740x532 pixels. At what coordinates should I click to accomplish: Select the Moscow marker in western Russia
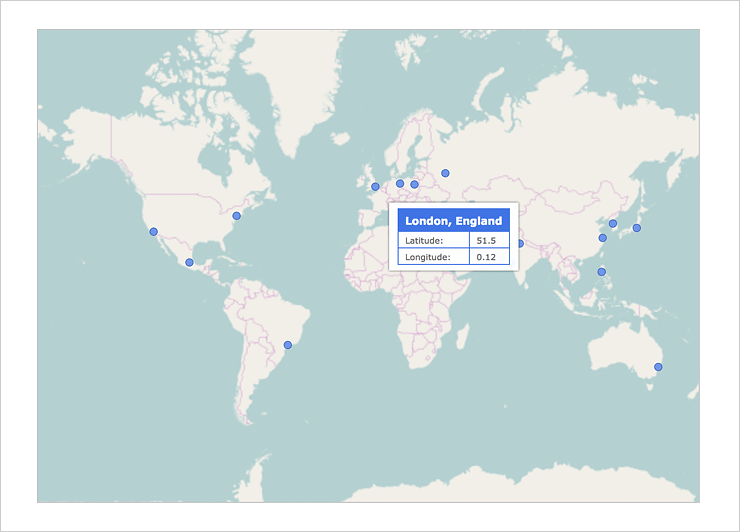445,173
